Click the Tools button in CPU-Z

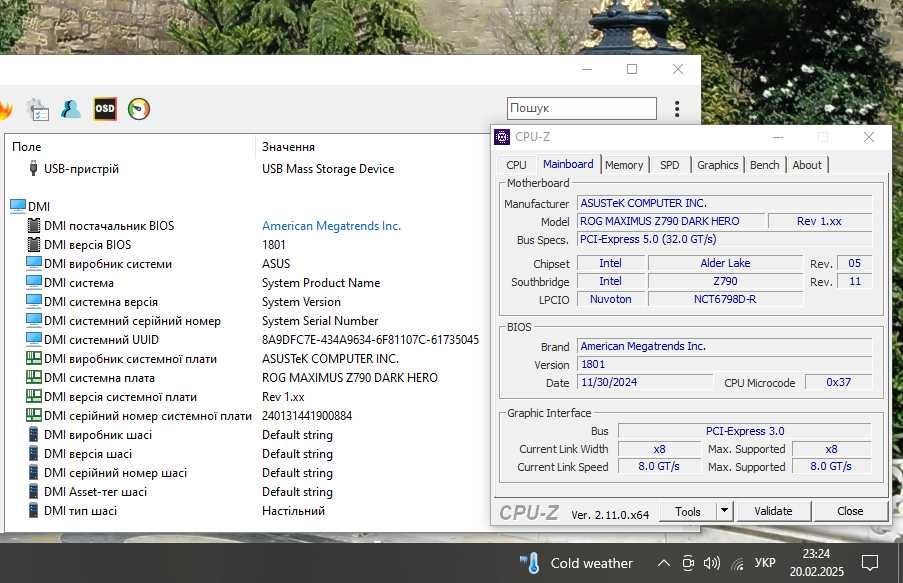coord(688,511)
